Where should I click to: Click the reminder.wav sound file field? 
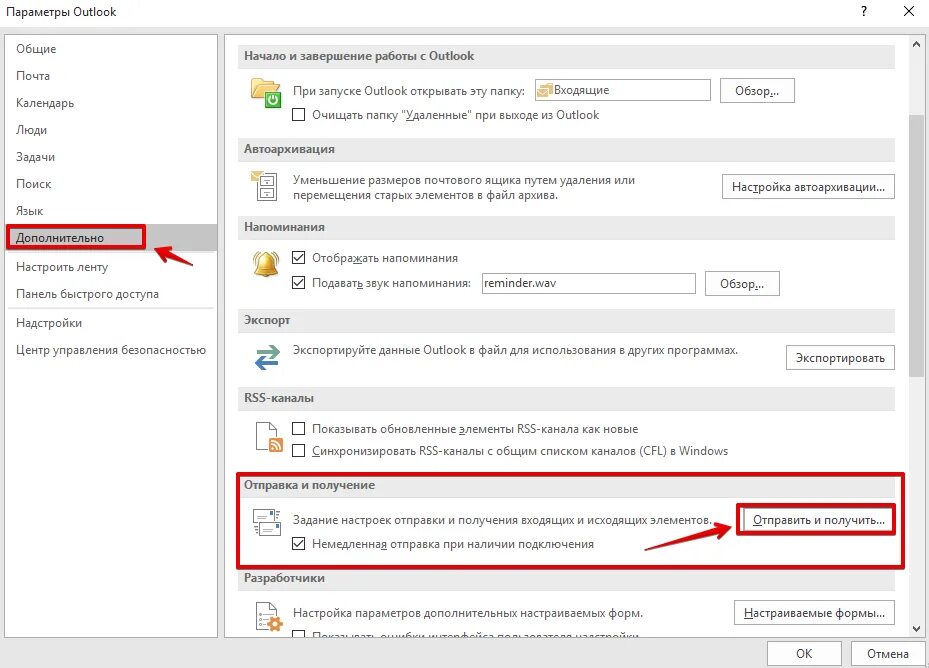[x=588, y=283]
